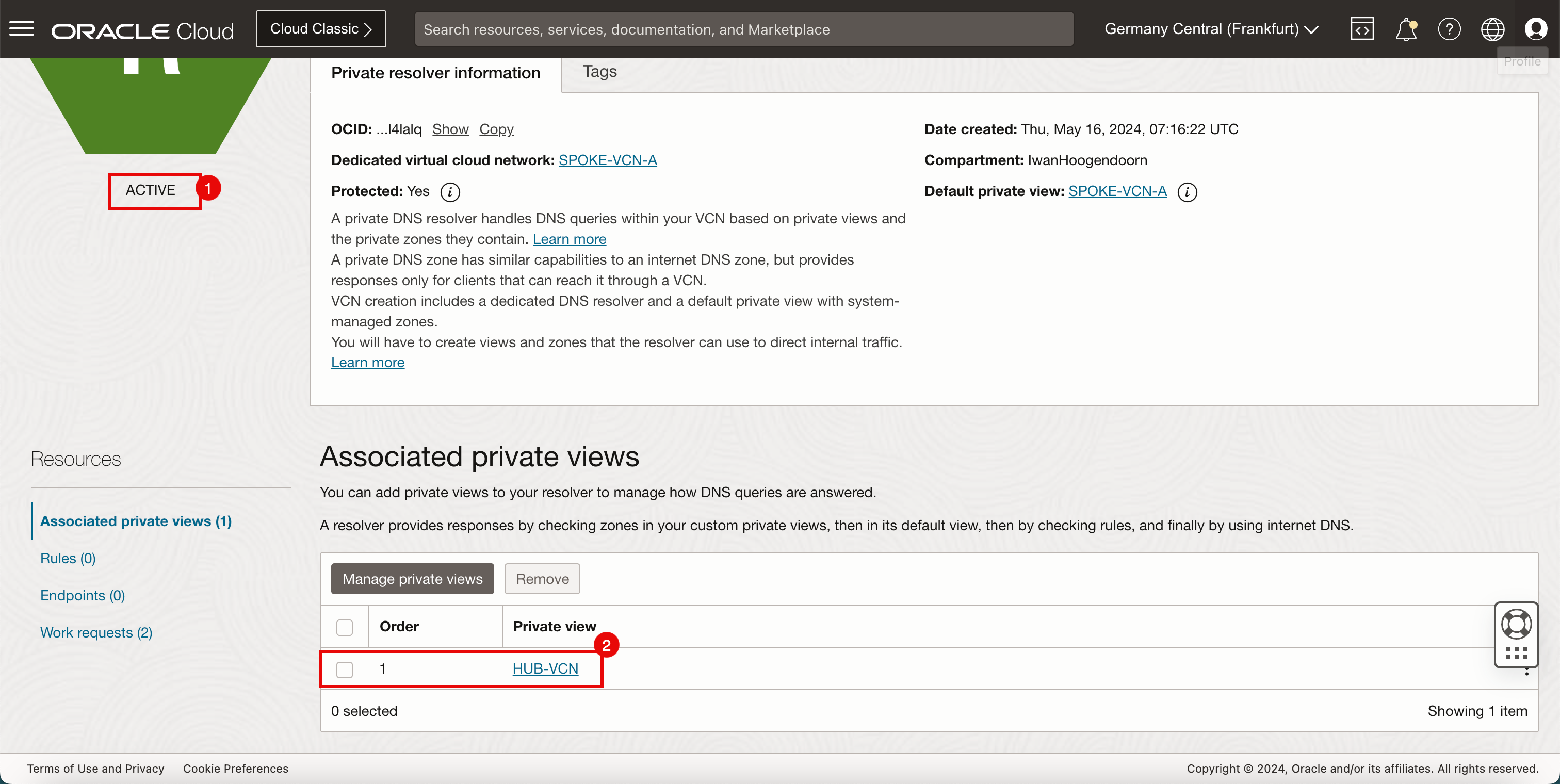Copy the OCID value
1560x784 pixels.
[496, 129]
